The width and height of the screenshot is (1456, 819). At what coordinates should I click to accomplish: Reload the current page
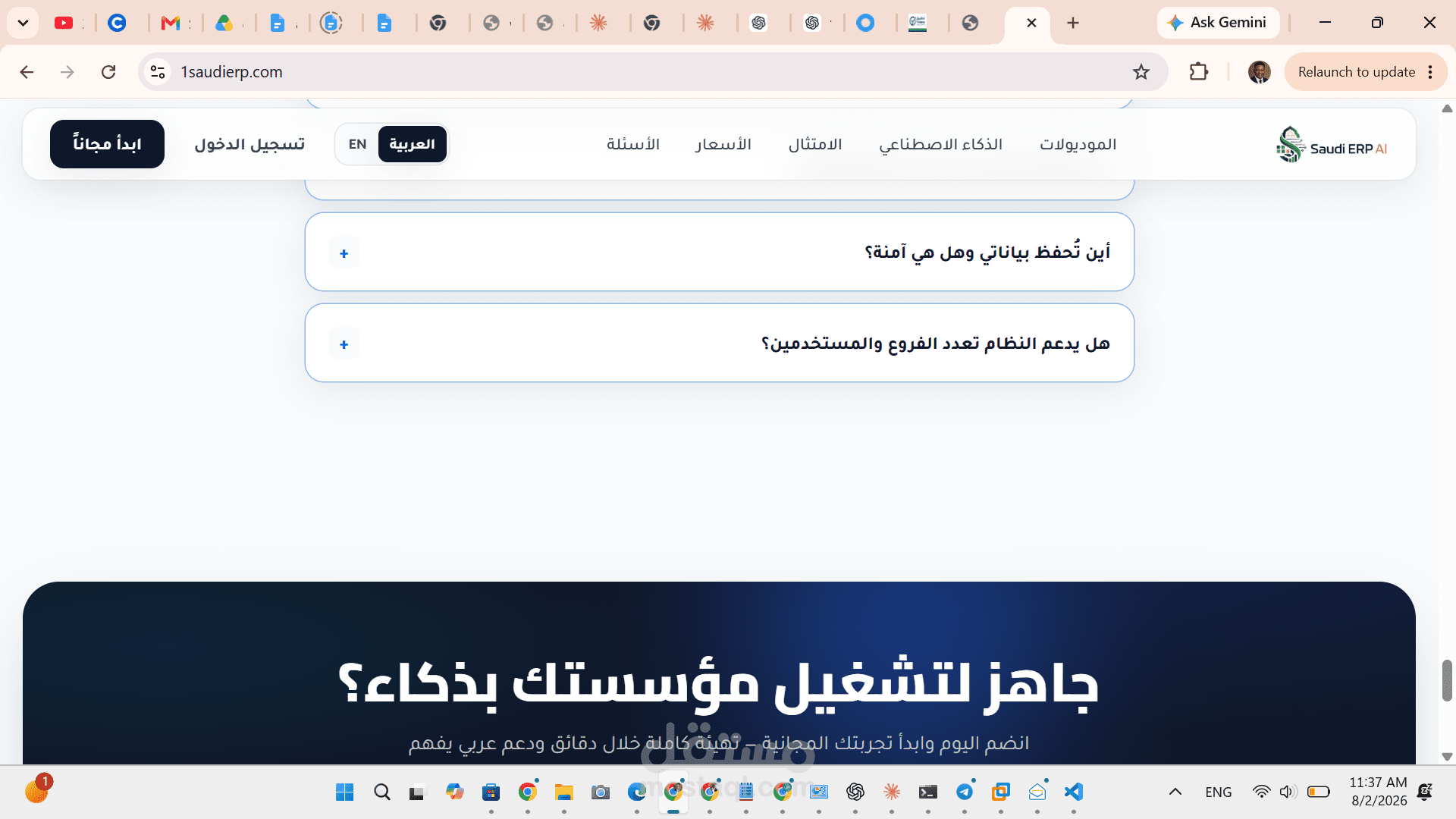click(x=108, y=72)
